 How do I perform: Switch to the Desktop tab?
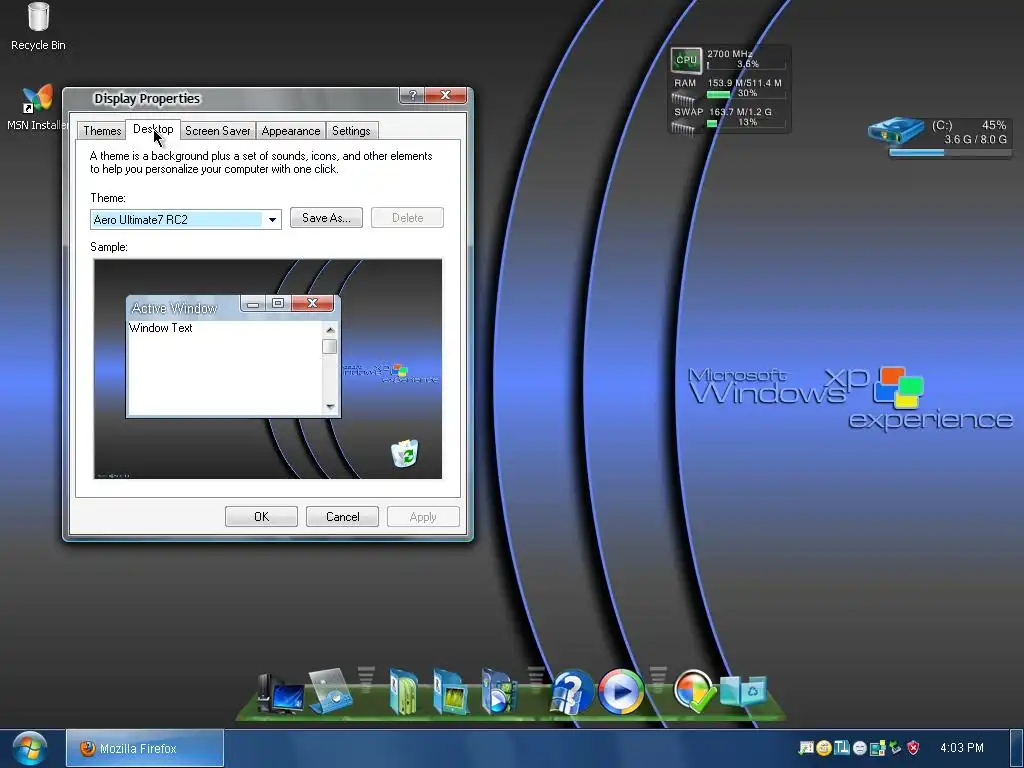[153, 129]
